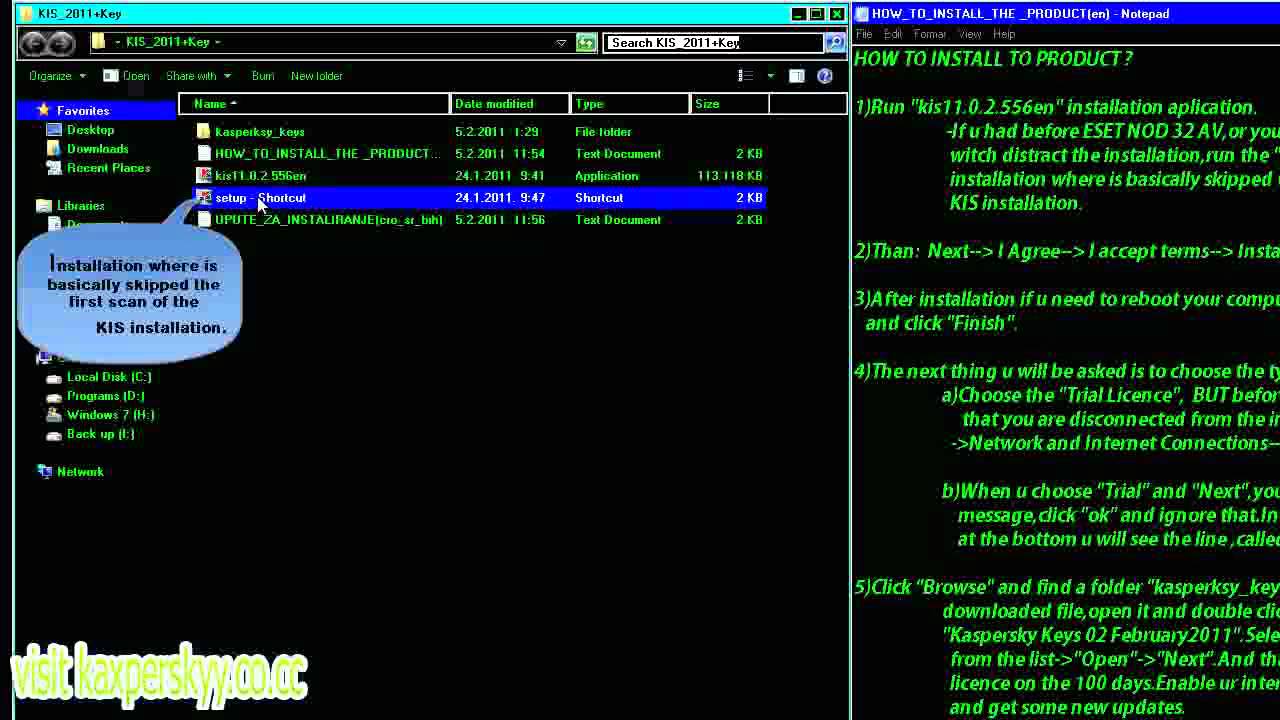Sort files by Size column
Viewport: 1280px width, 720px height.
[730, 104]
